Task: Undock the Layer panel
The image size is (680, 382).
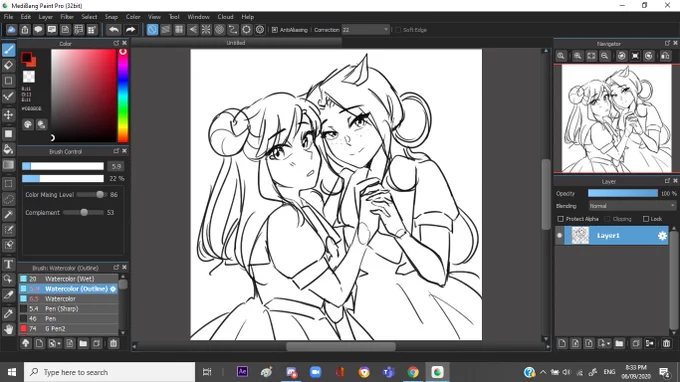Action: click(x=667, y=181)
